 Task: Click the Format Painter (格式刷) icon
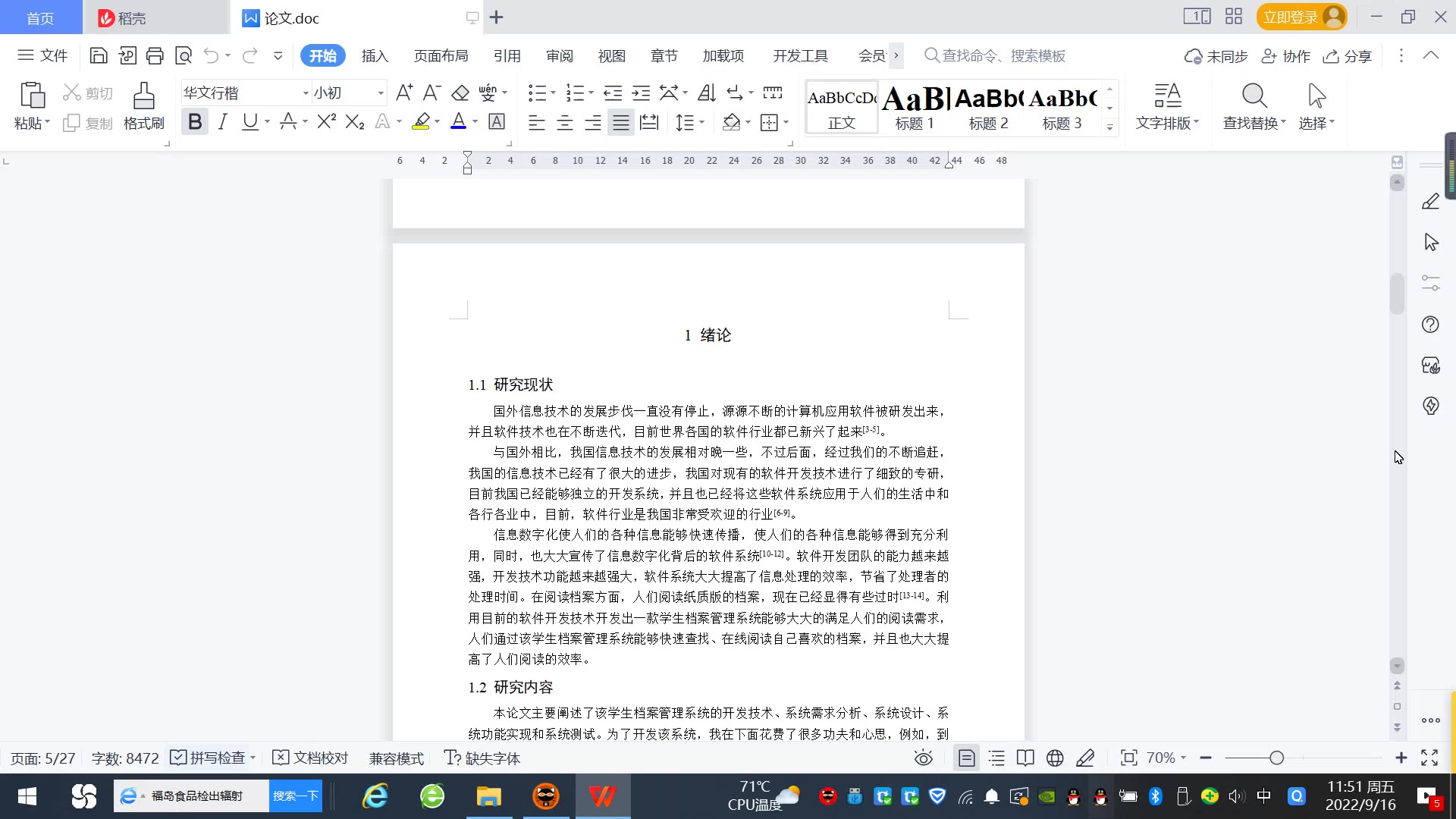[x=143, y=106]
